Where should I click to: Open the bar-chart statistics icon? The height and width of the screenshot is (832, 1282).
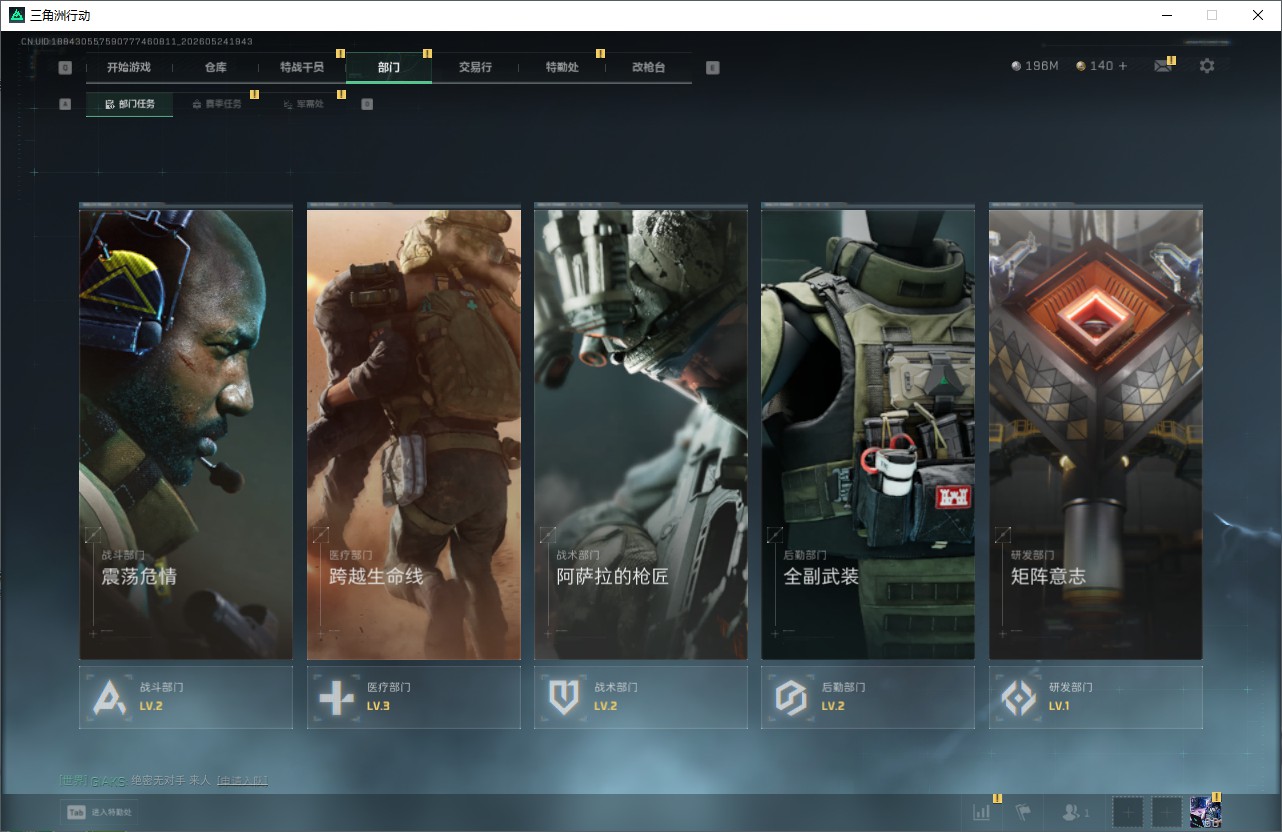pyautogui.click(x=982, y=813)
